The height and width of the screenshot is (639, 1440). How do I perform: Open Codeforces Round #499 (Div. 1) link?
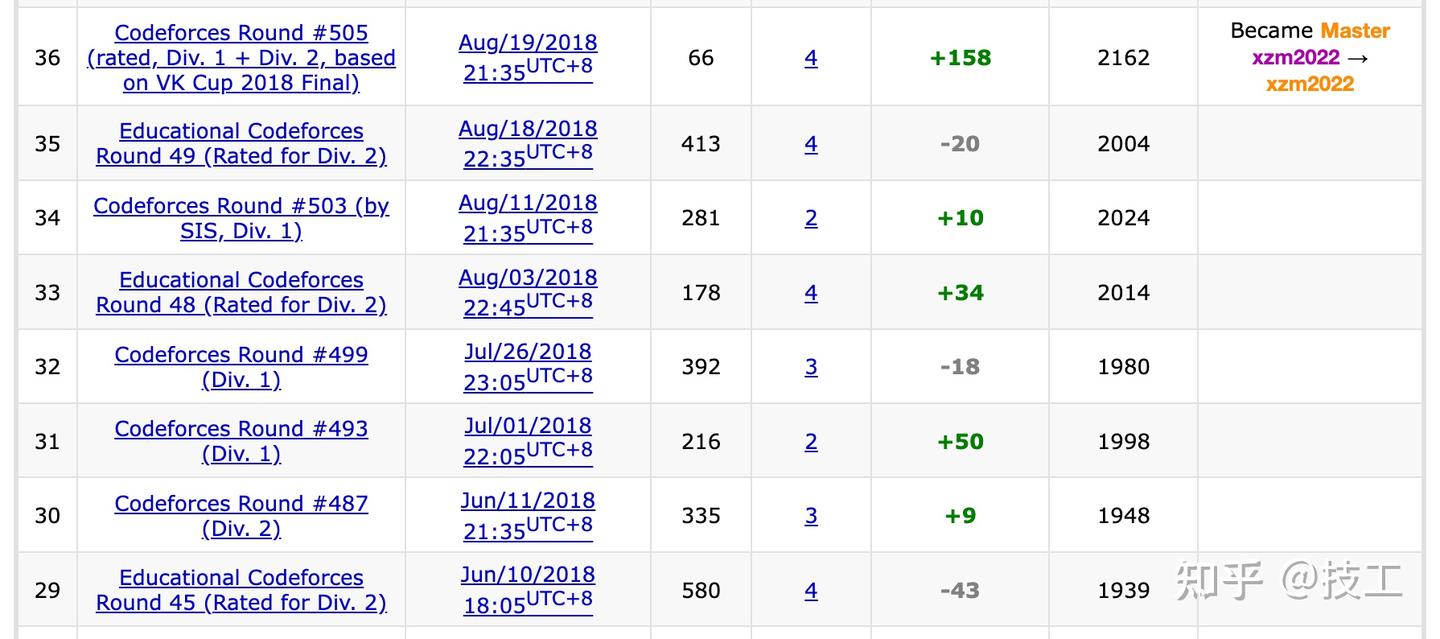tap(241, 367)
